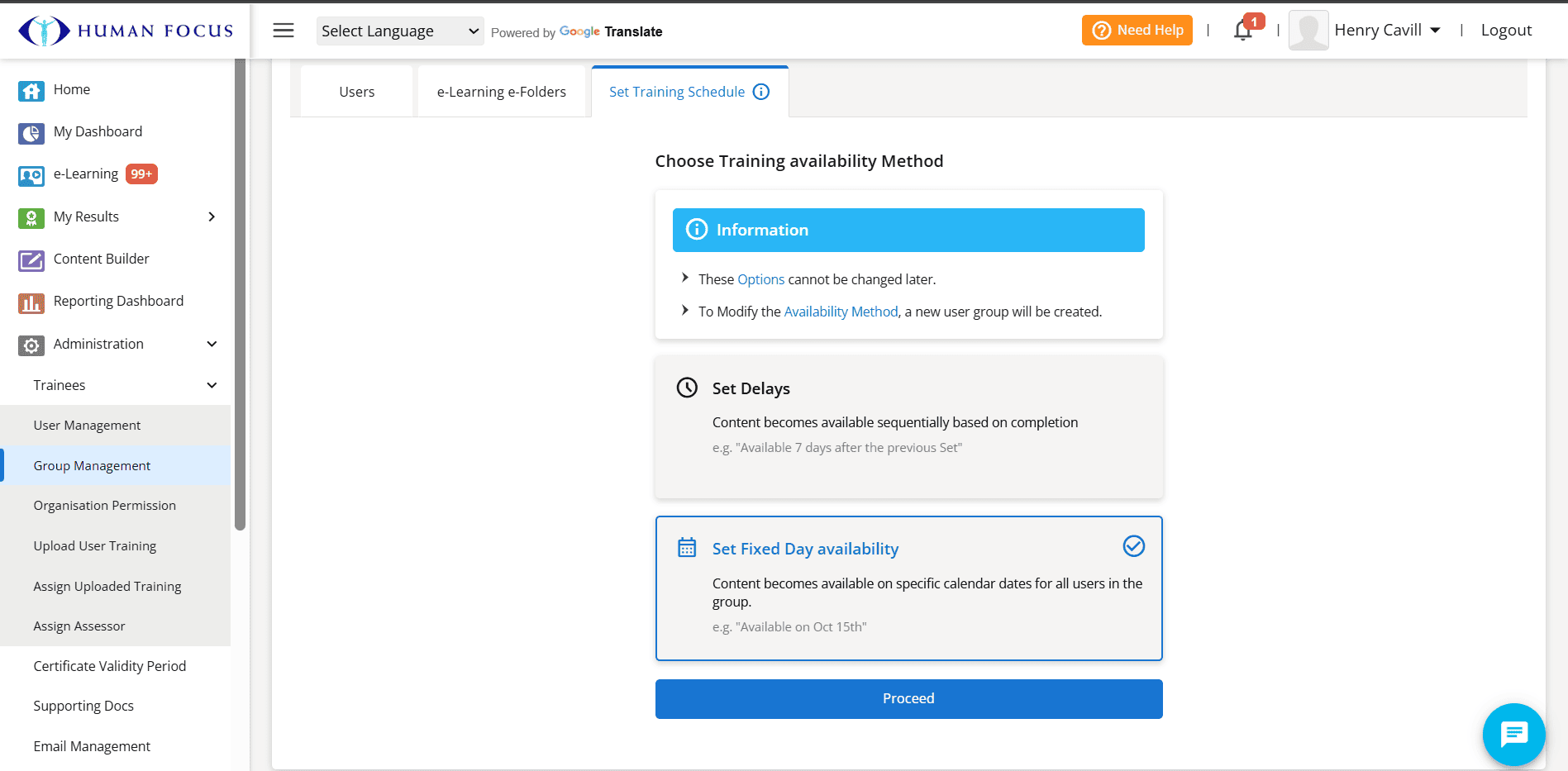Open the Home sidebar icon
Viewport: 1568px width, 771px height.
coord(31,91)
